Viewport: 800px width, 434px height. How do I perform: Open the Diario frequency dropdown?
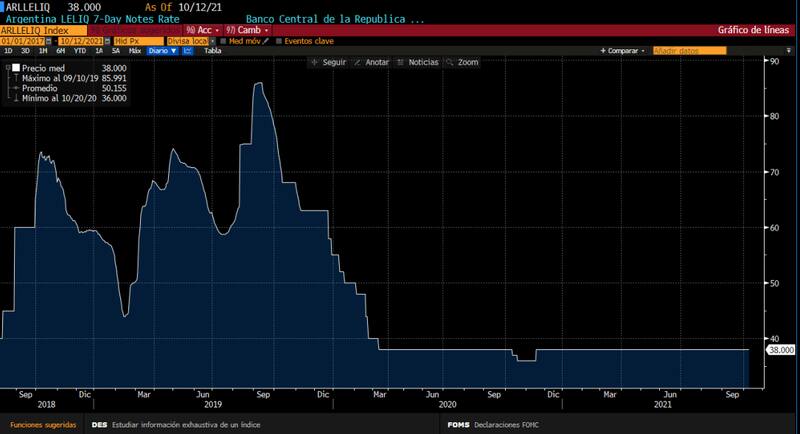(x=160, y=50)
